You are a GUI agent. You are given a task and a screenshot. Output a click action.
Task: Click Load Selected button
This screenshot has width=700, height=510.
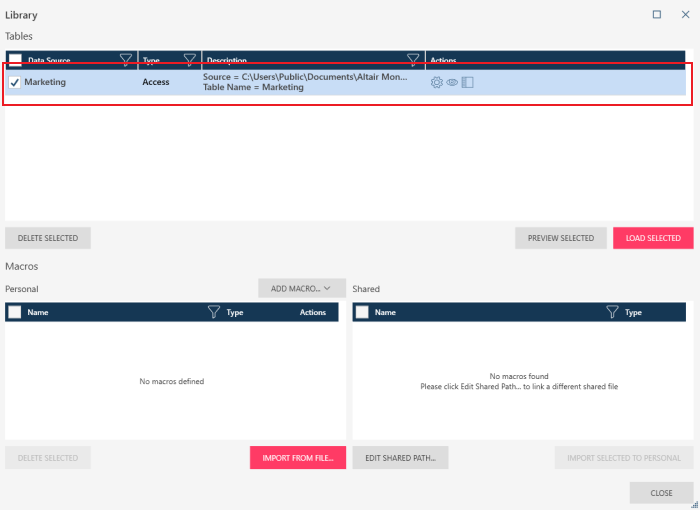click(652, 238)
